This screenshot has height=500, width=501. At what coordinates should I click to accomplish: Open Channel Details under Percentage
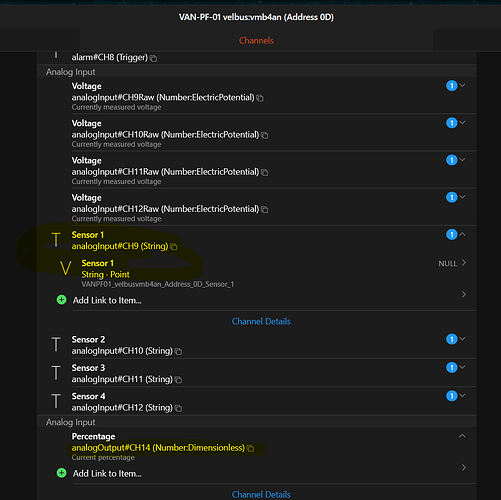tap(261, 494)
